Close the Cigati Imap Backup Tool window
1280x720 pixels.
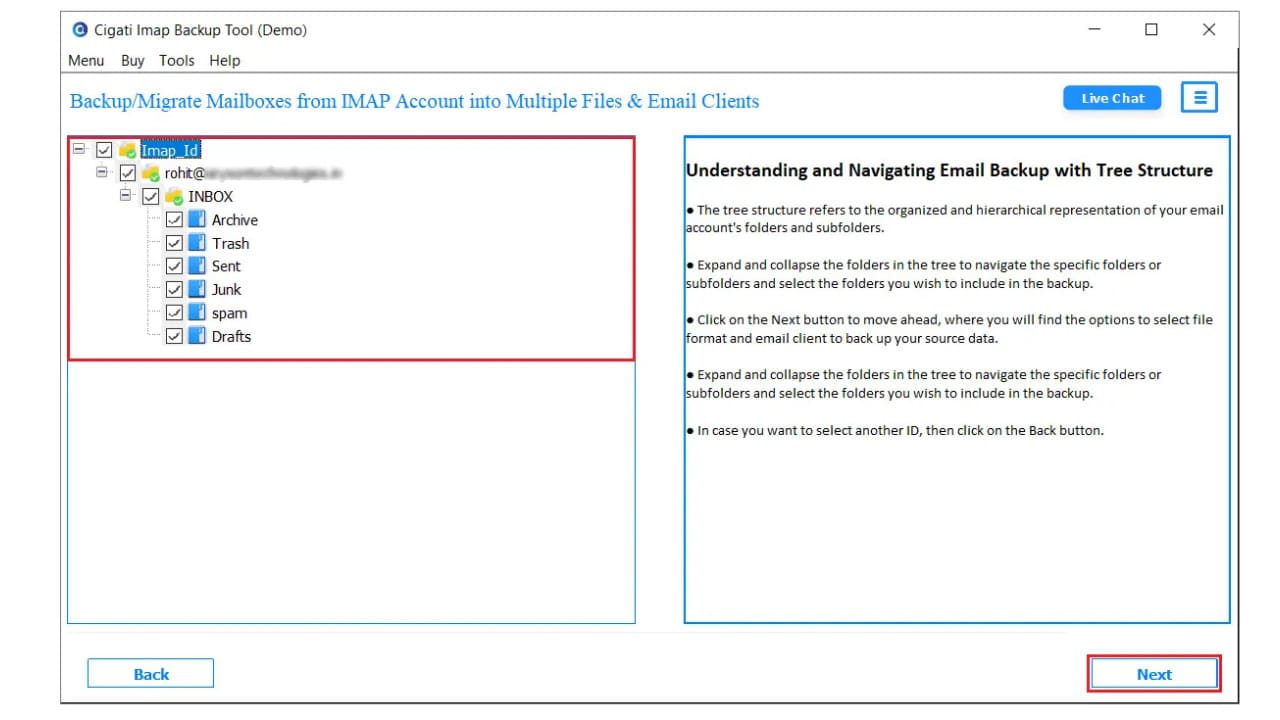click(1209, 30)
